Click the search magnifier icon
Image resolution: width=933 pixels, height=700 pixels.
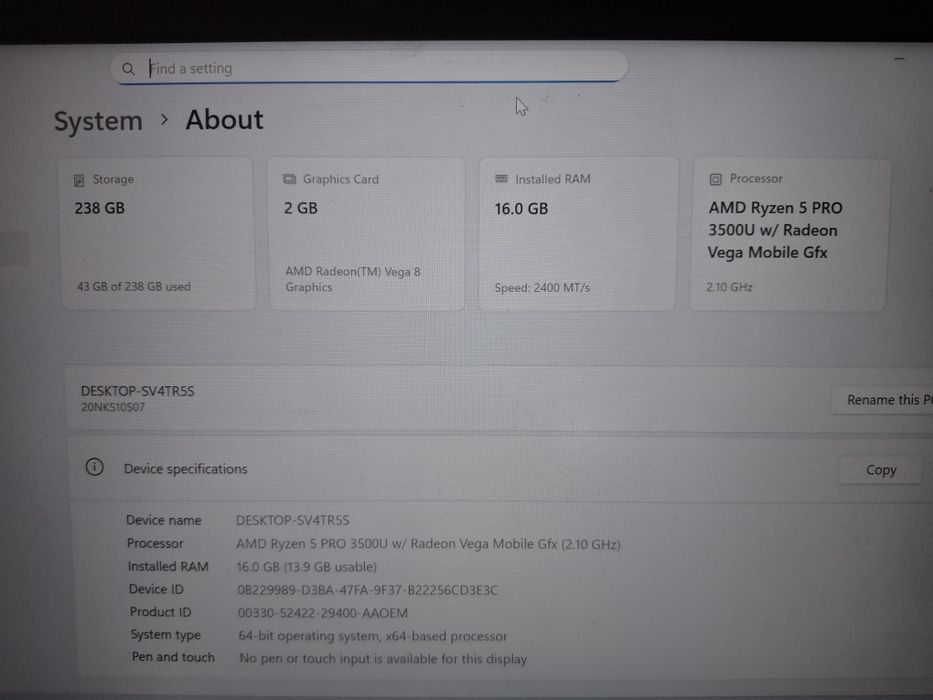coord(128,69)
